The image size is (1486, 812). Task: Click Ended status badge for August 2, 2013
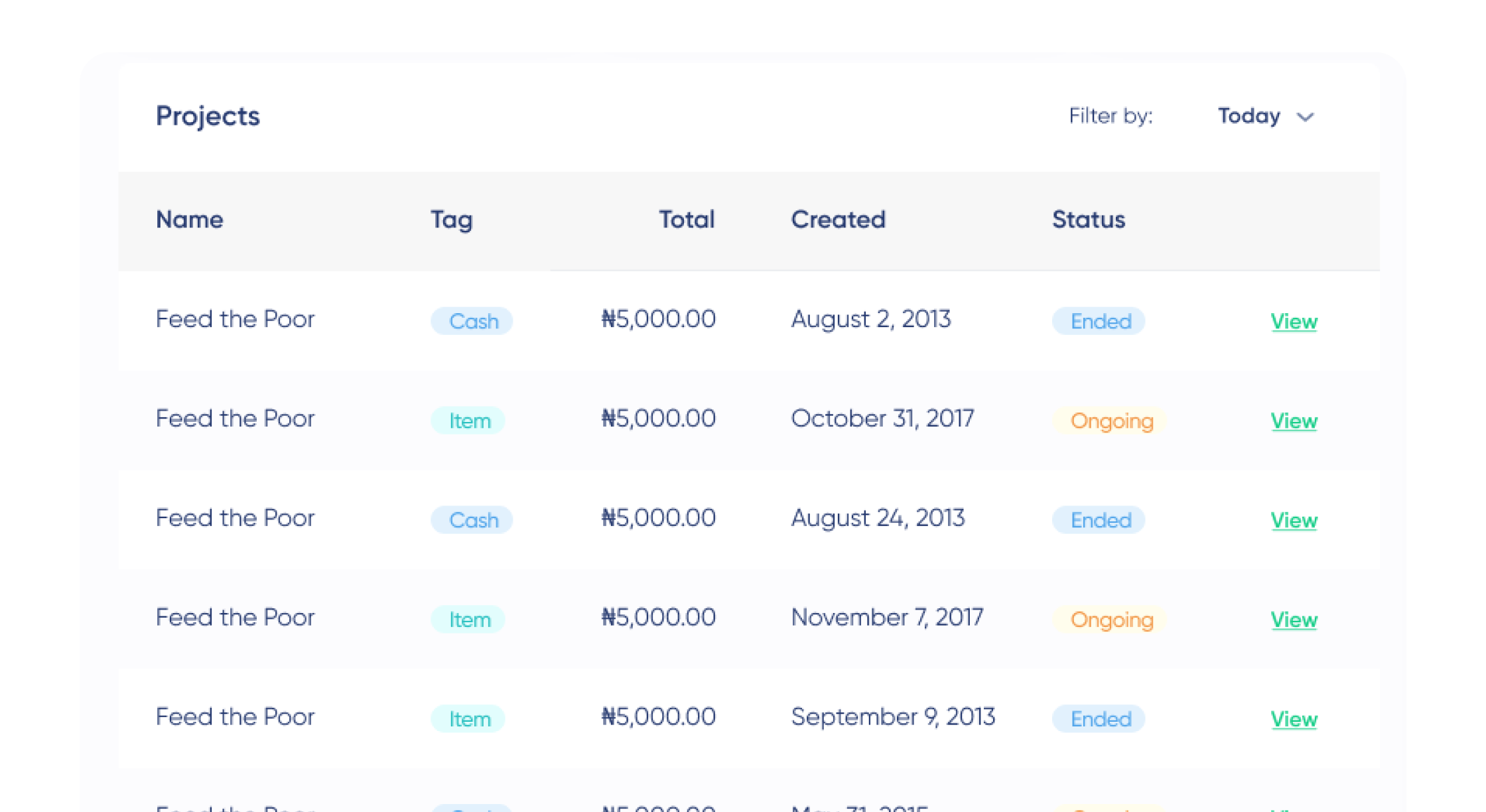tap(1099, 321)
